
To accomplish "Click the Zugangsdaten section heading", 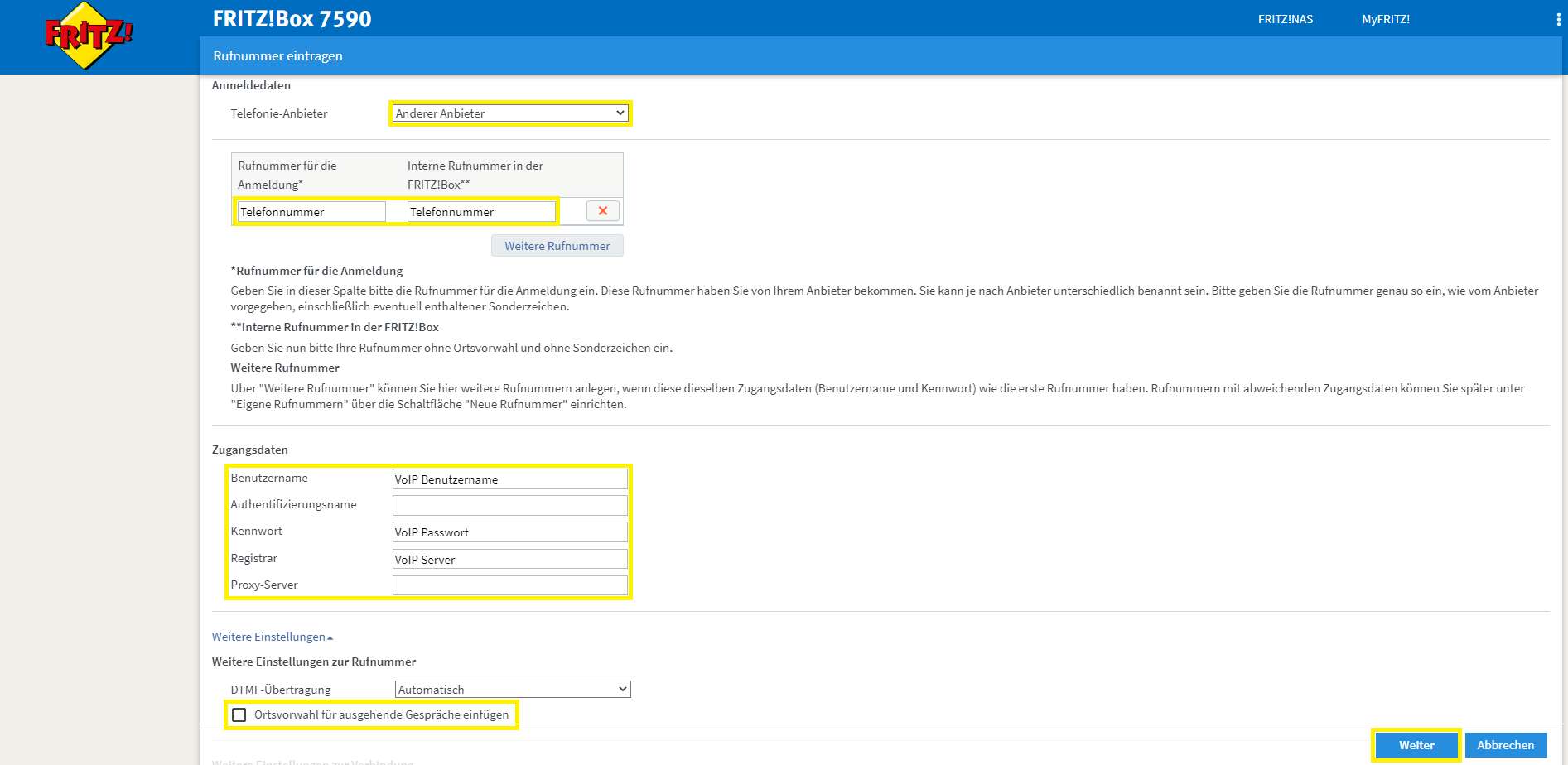I will [250, 450].
